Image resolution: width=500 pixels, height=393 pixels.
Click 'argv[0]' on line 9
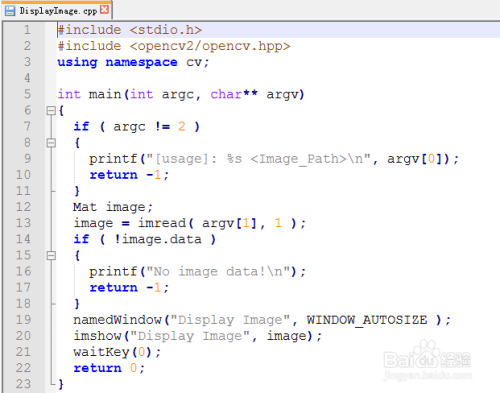(x=415, y=159)
